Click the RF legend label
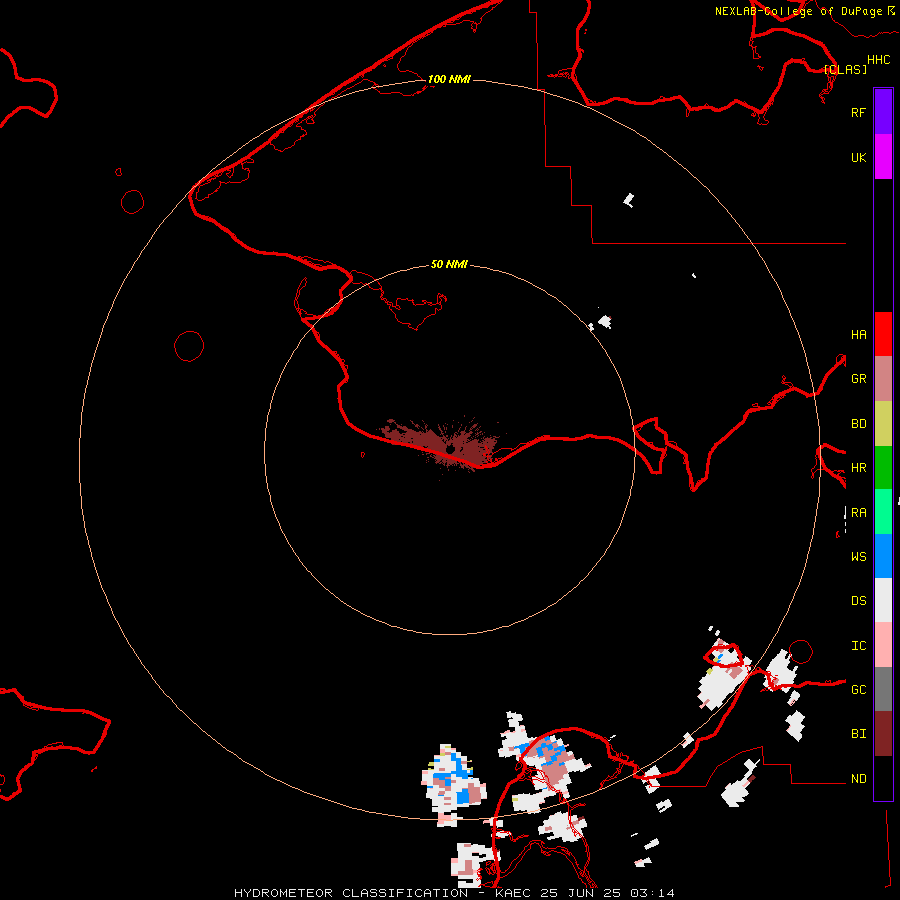This screenshot has width=900, height=900. tap(858, 112)
